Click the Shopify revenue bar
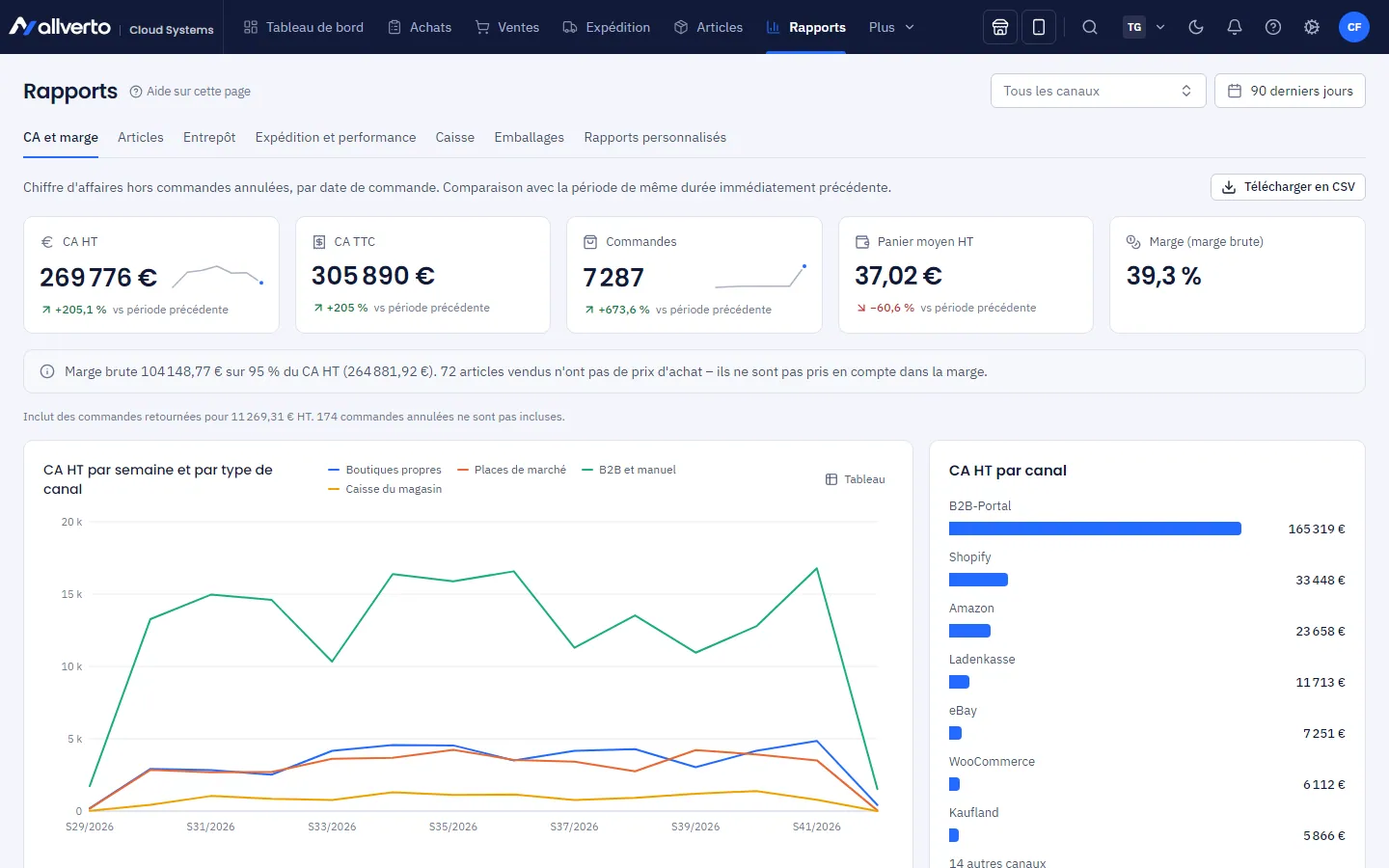The width and height of the screenshot is (1389, 868). pyautogui.click(x=978, y=580)
